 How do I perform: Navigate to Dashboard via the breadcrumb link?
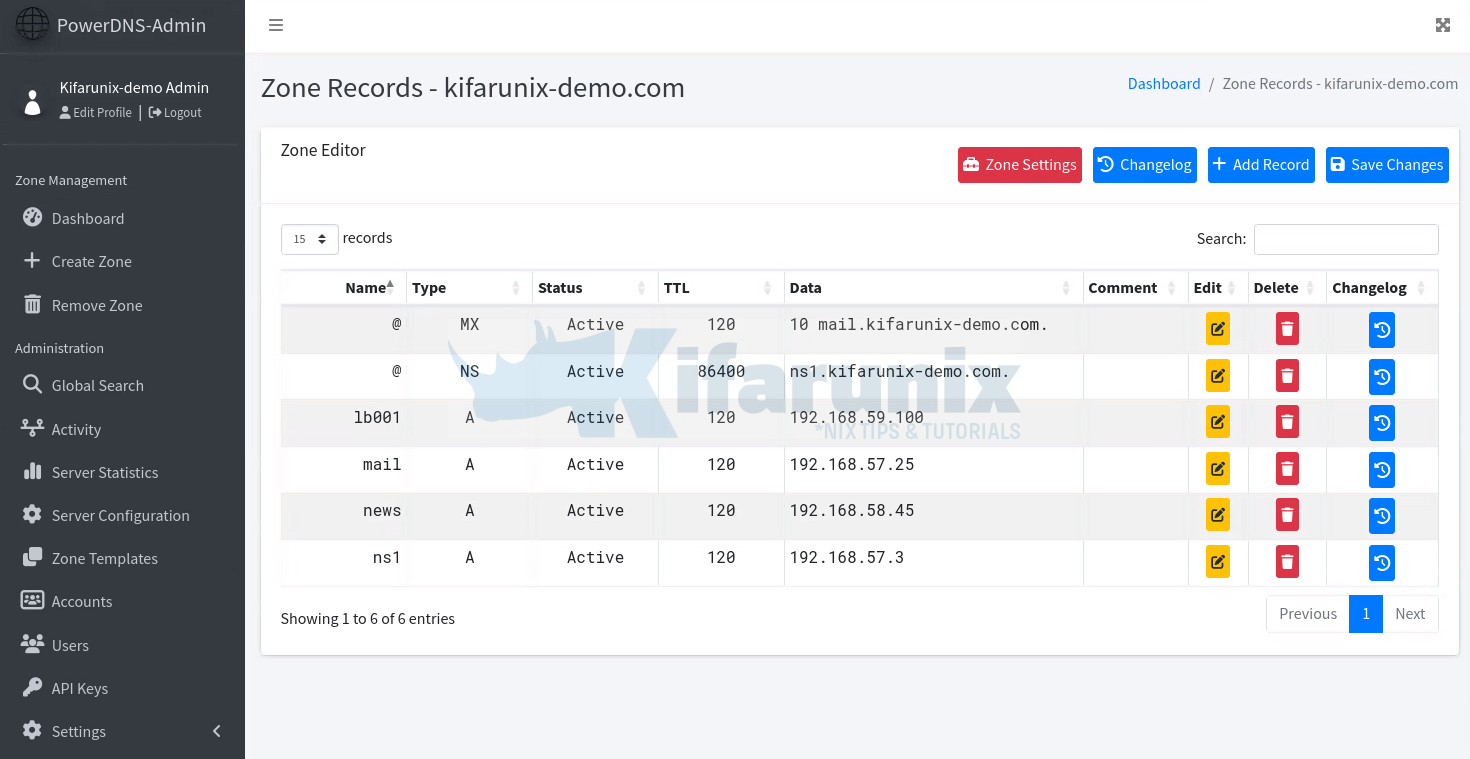pyautogui.click(x=1163, y=84)
